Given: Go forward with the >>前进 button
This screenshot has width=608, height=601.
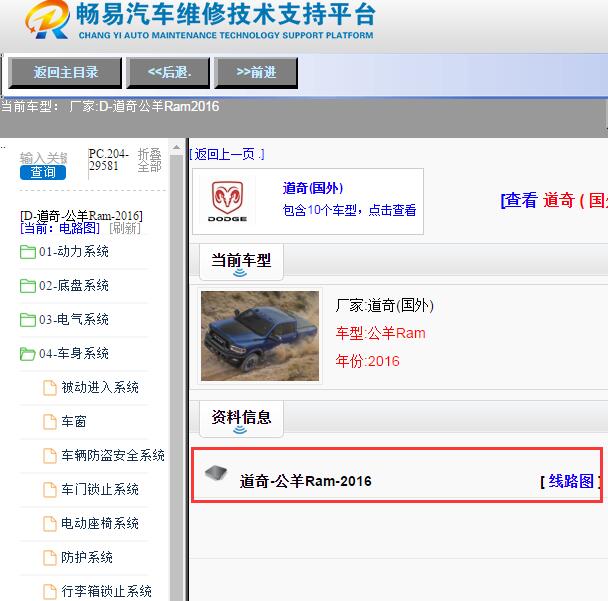Looking at the screenshot, I should (x=256, y=73).
